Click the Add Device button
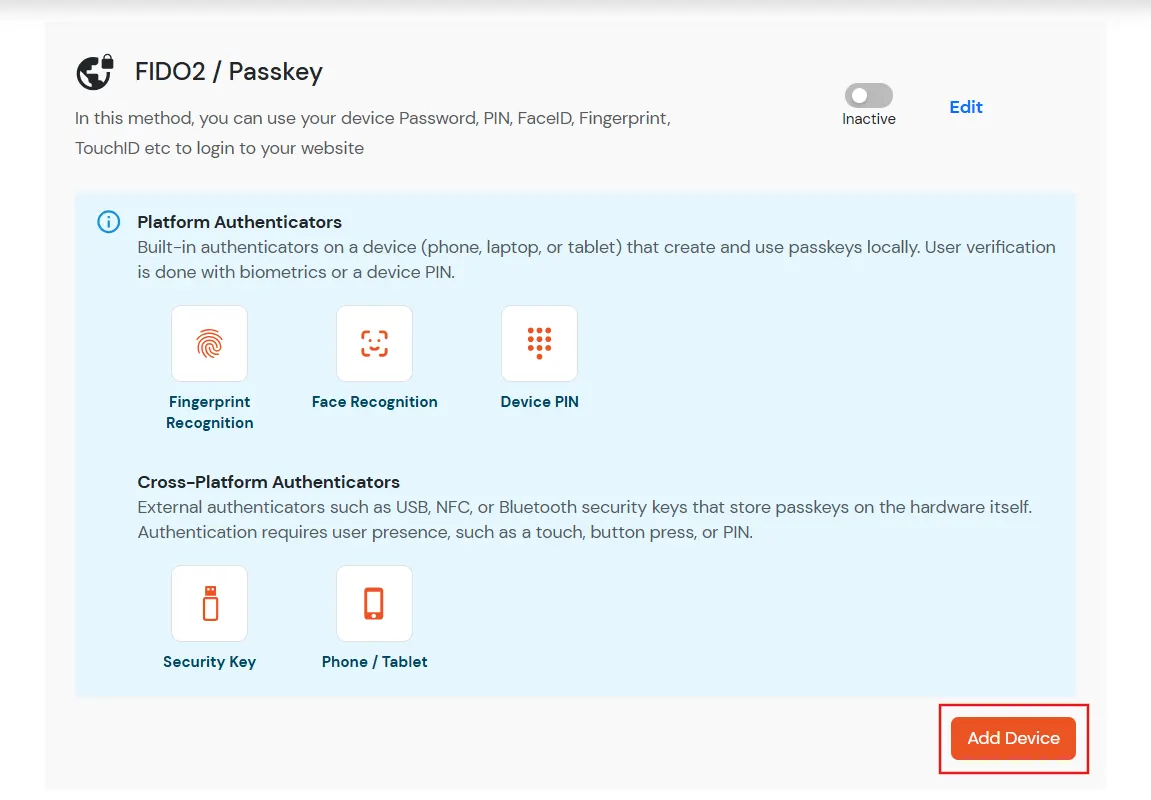 click(x=1013, y=738)
